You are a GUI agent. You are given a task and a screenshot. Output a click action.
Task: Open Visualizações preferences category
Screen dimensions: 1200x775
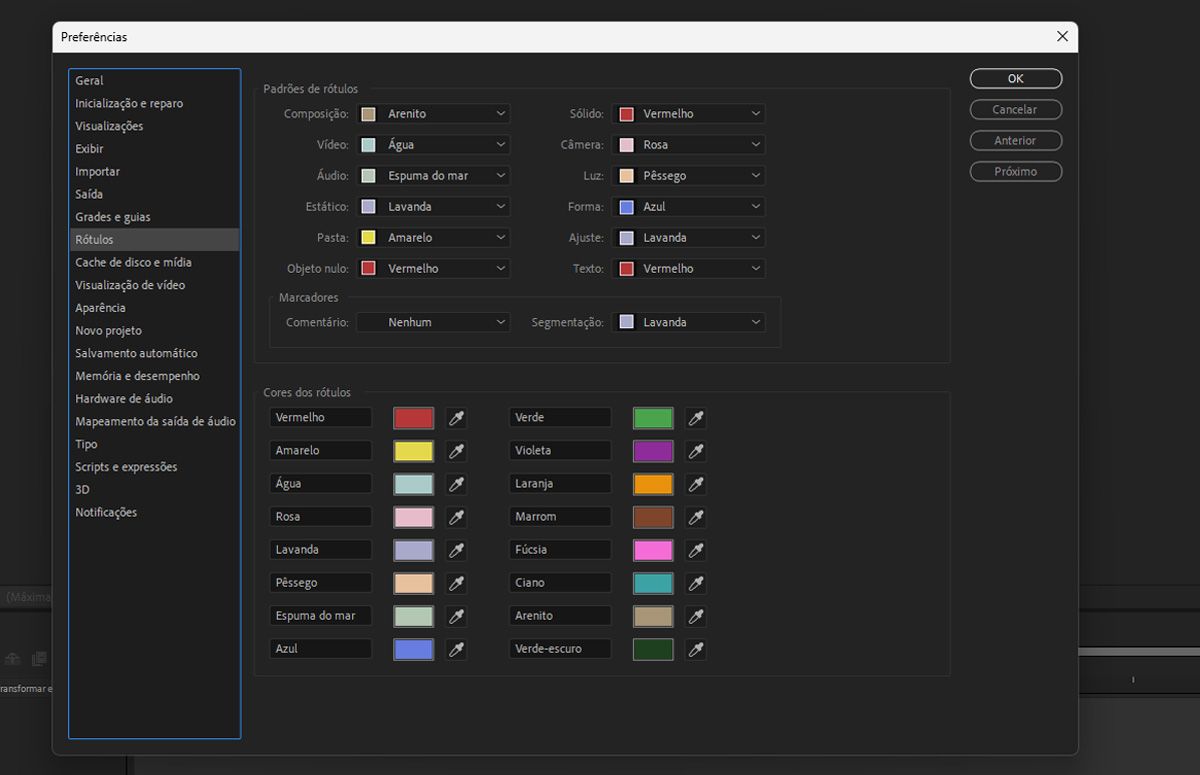(154, 126)
